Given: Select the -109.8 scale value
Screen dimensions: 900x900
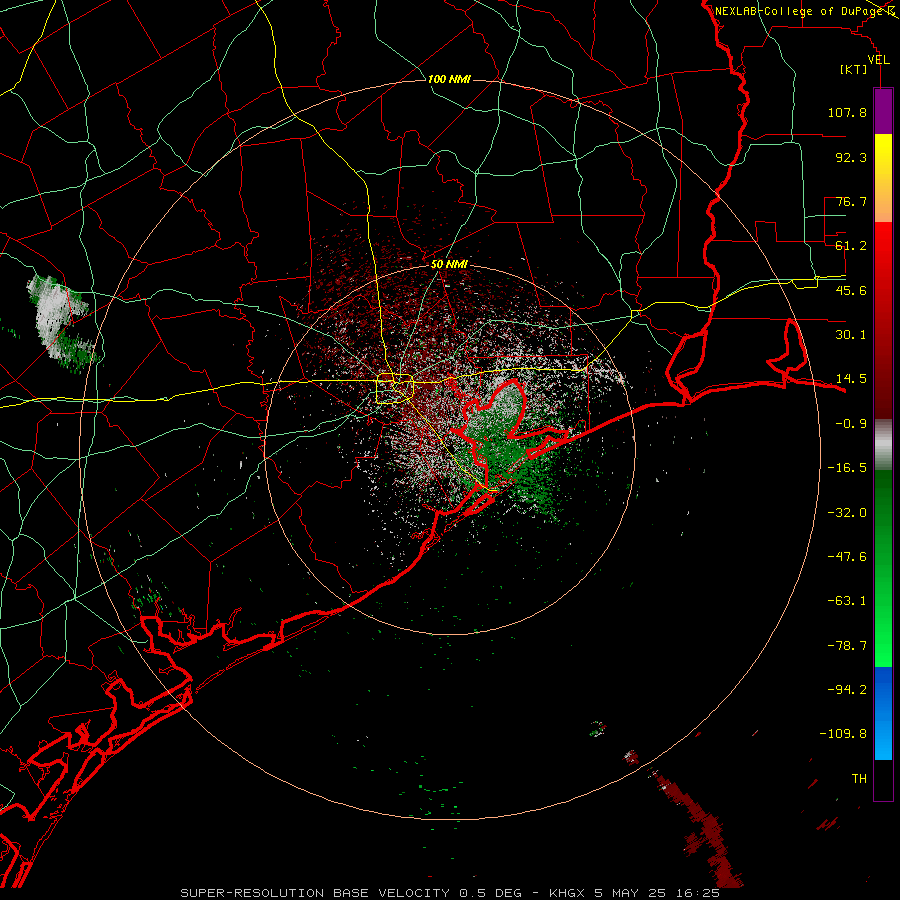Looking at the screenshot, I should (x=843, y=734).
